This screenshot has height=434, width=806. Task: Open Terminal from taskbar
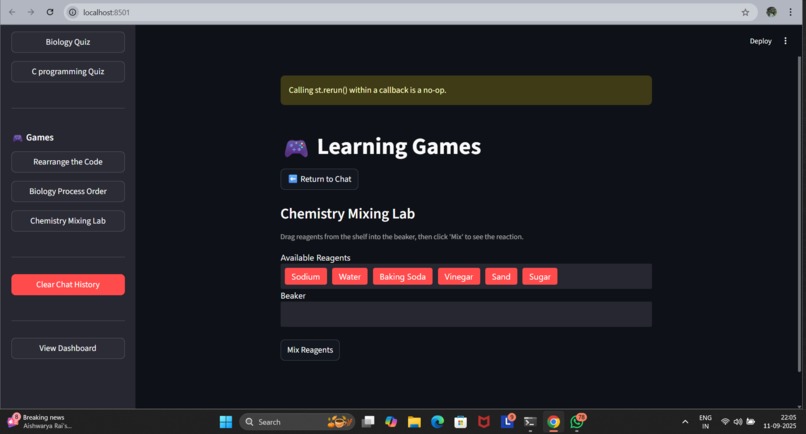click(x=530, y=422)
